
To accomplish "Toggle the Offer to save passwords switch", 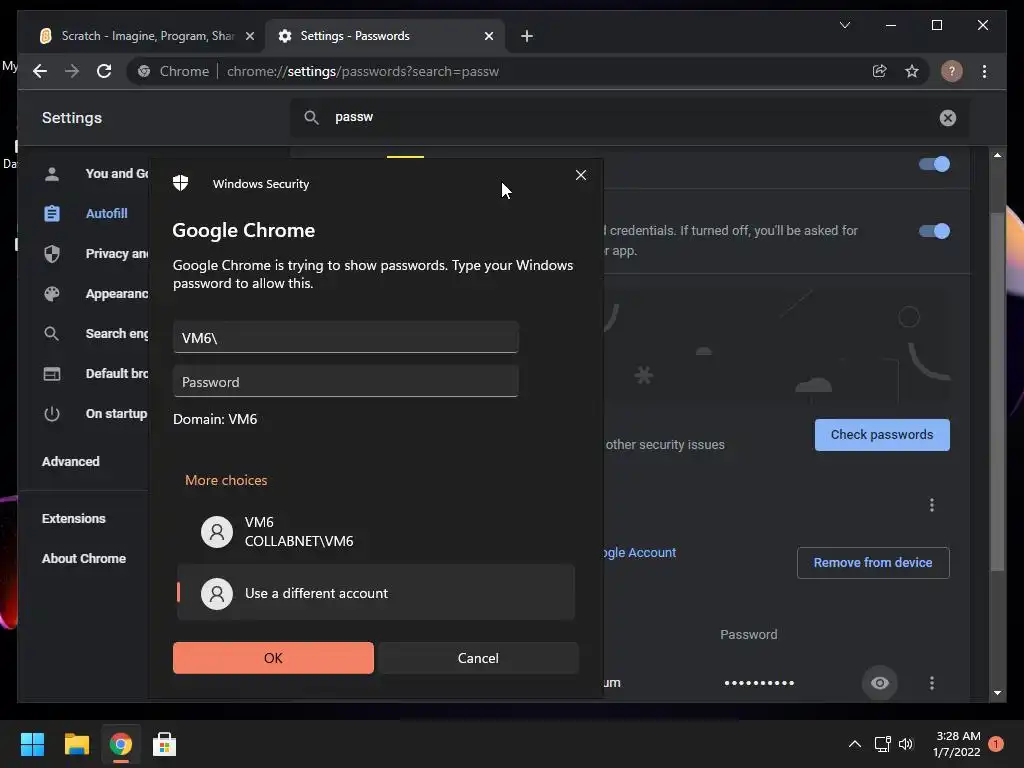I will coord(935,164).
